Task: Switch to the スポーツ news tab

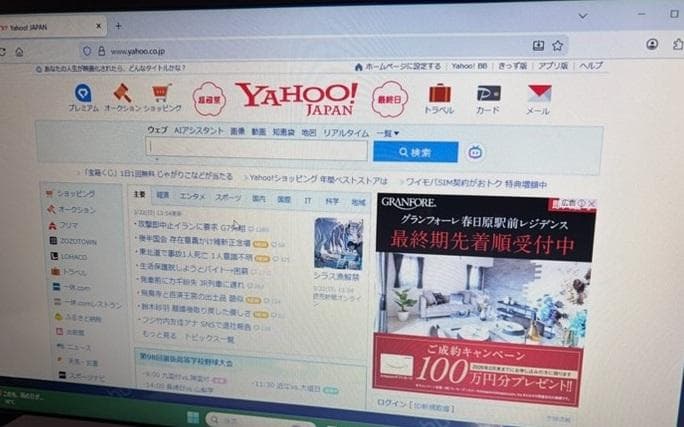Action: pos(228,197)
